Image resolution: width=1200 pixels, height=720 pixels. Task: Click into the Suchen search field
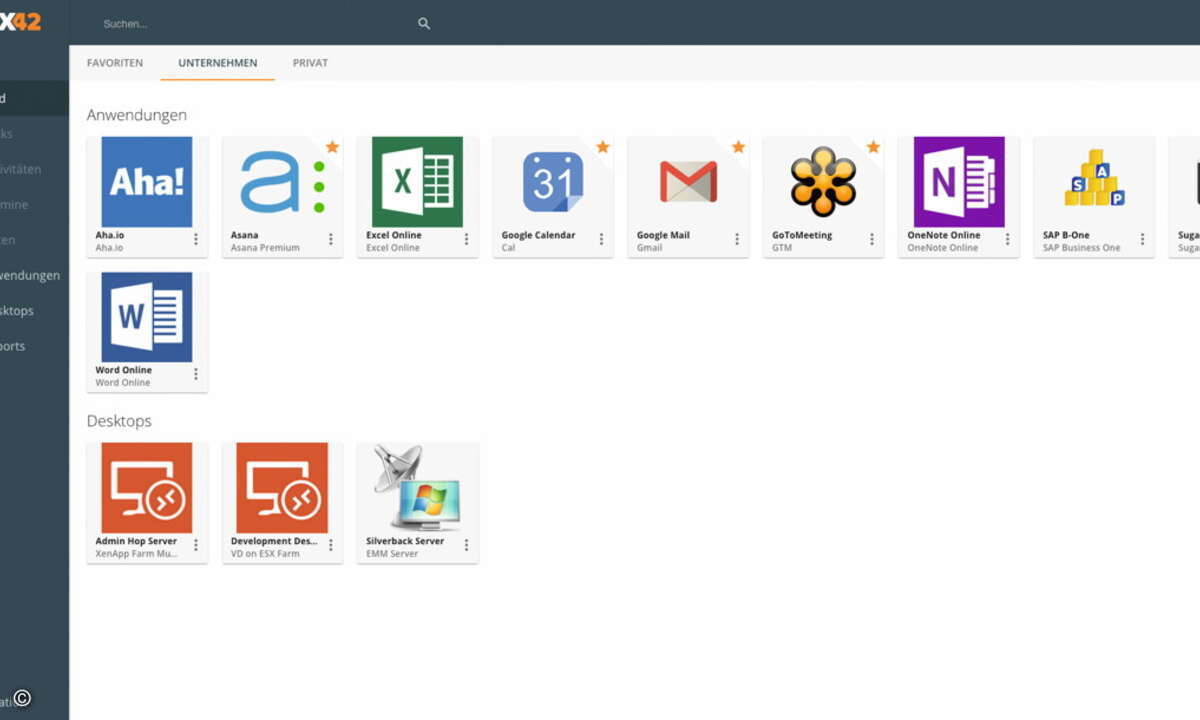(259, 23)
